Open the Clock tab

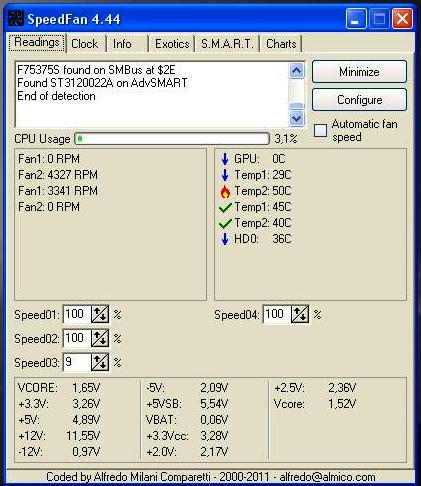85,44
